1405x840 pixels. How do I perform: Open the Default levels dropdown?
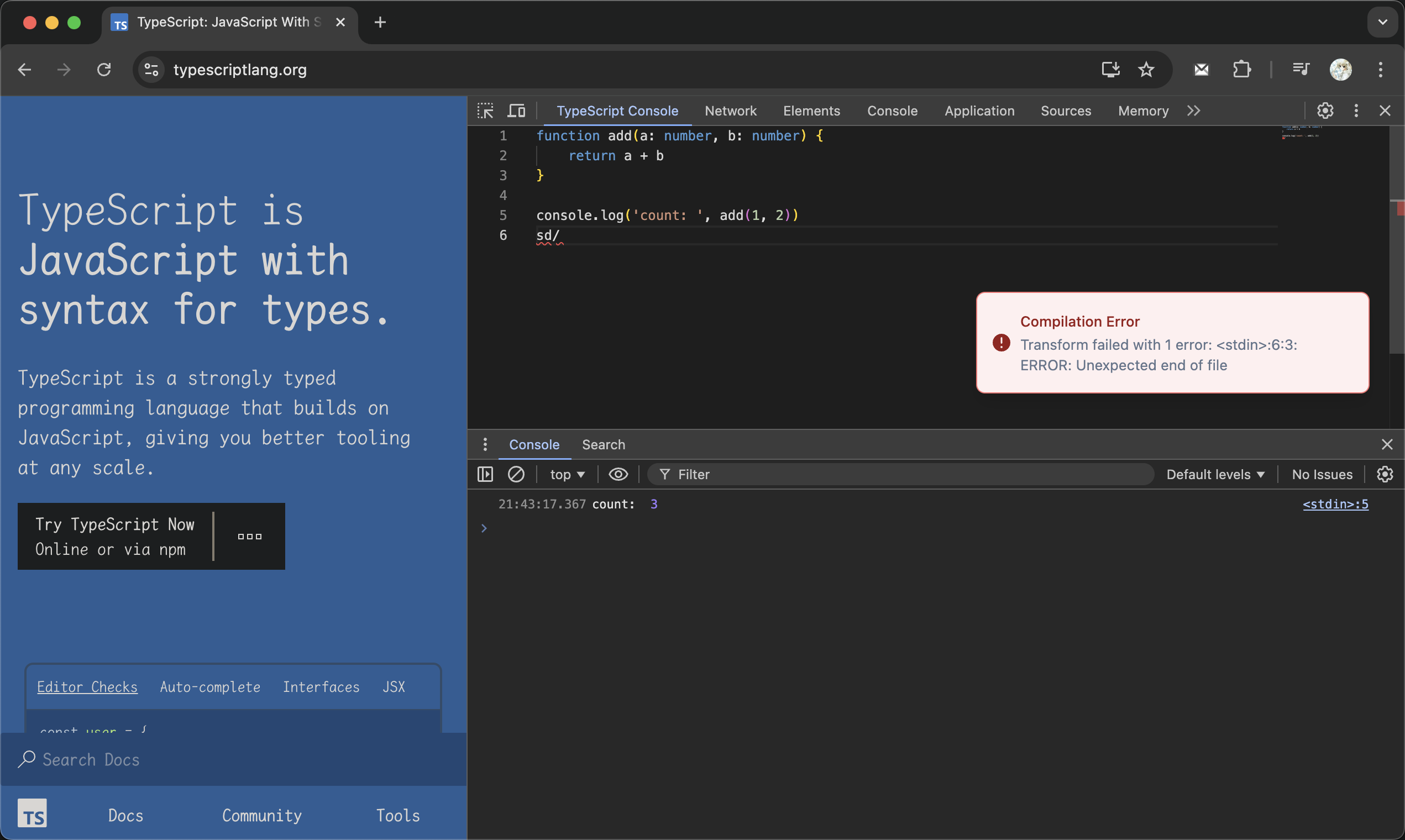point(1215,474)
